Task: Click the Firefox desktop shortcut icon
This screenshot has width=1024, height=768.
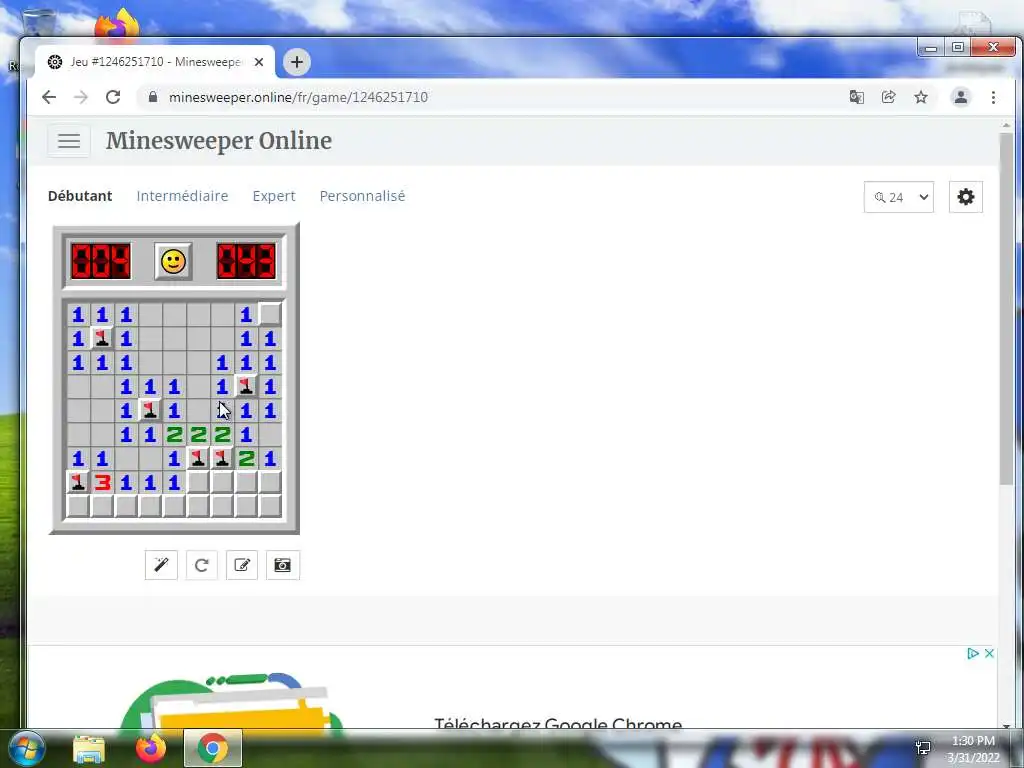Action: 118,25
